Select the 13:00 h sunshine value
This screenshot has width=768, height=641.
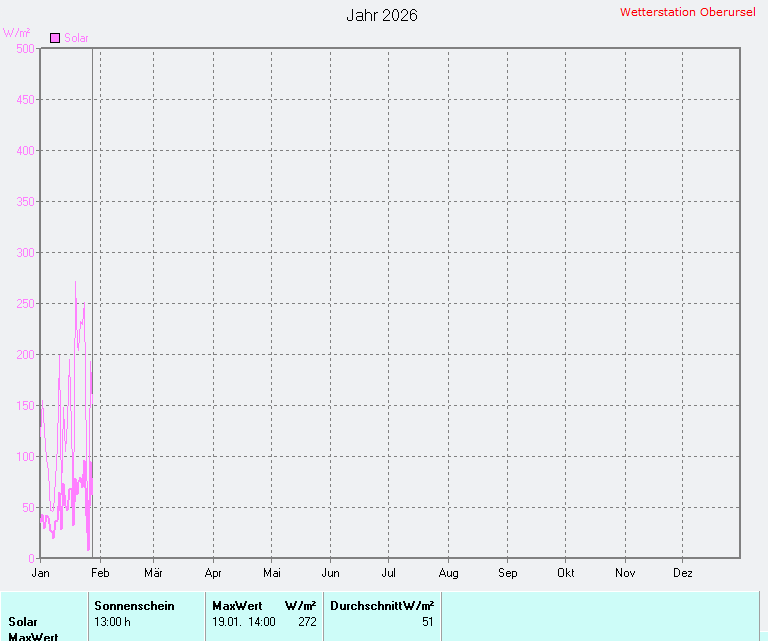(x=113, y=622)
